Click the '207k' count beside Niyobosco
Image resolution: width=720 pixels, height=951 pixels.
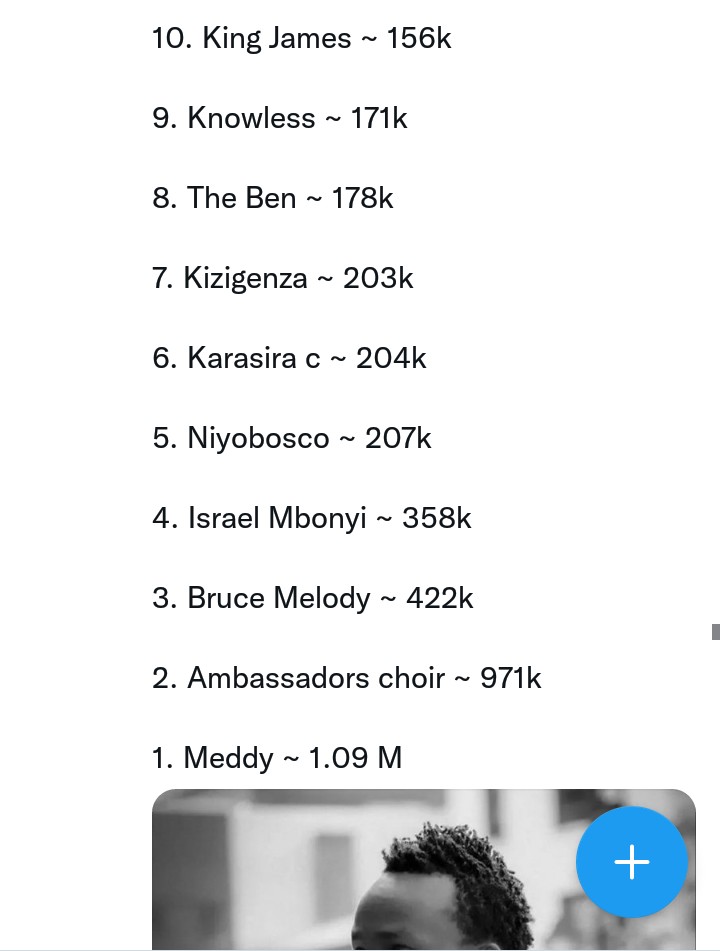[398, 438]
